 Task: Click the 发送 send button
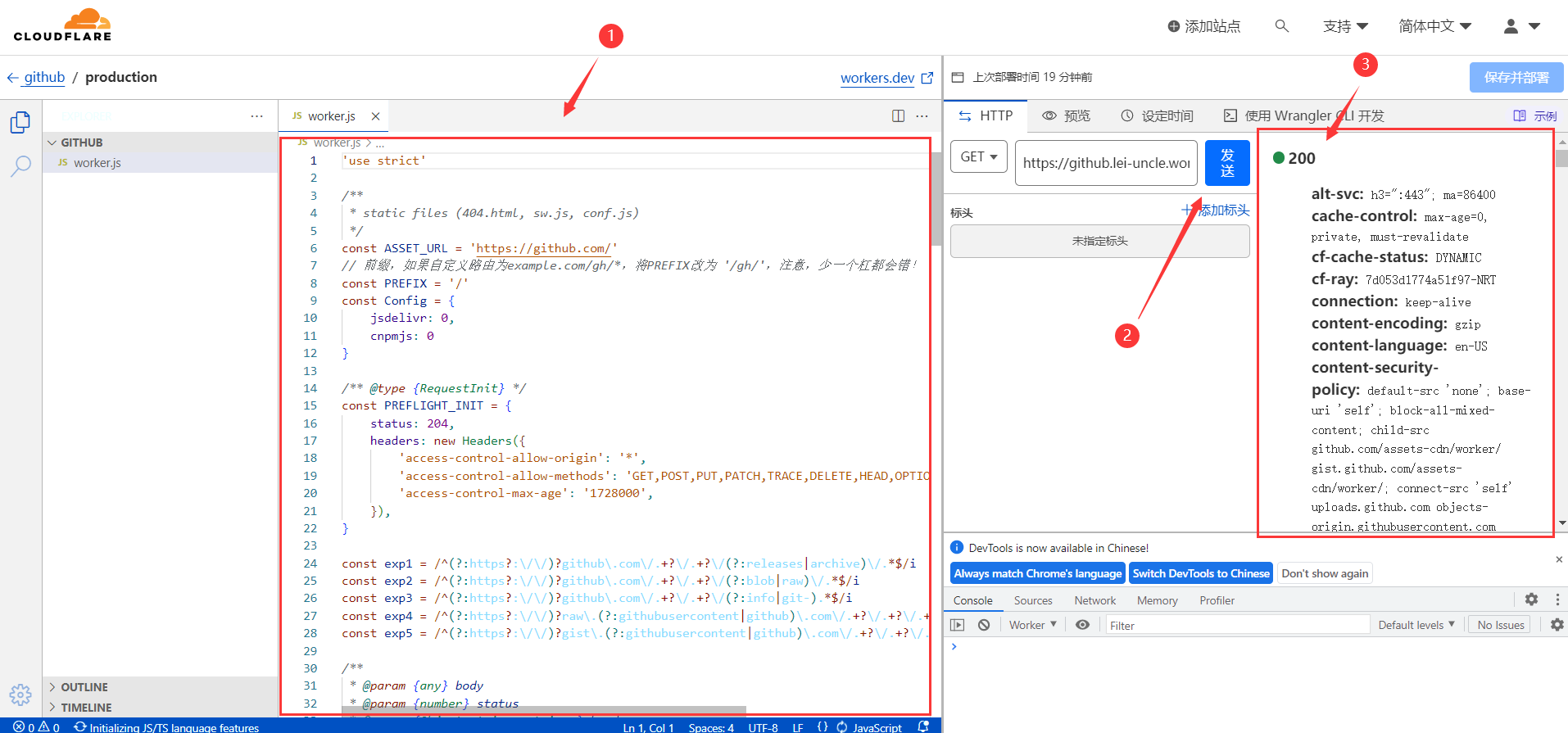point(1227,163)
